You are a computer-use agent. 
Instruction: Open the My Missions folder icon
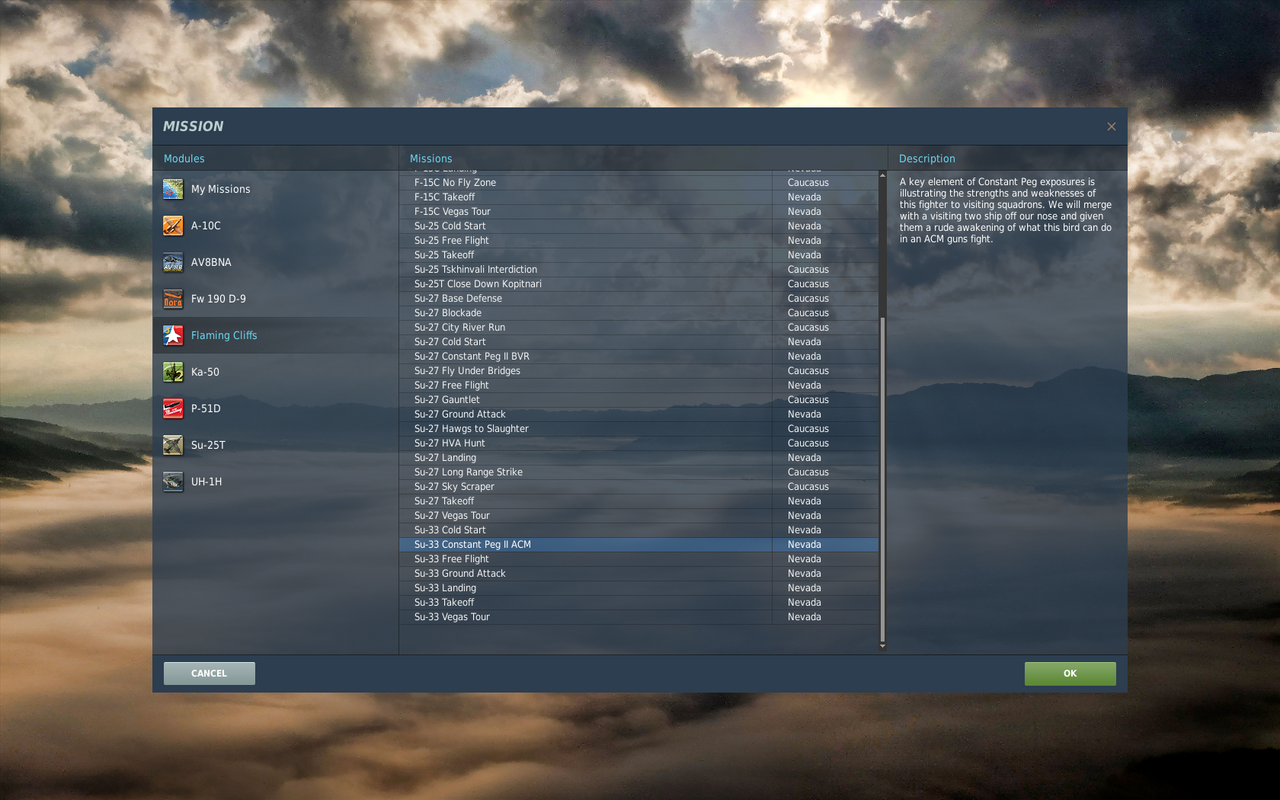pos(172,188)
